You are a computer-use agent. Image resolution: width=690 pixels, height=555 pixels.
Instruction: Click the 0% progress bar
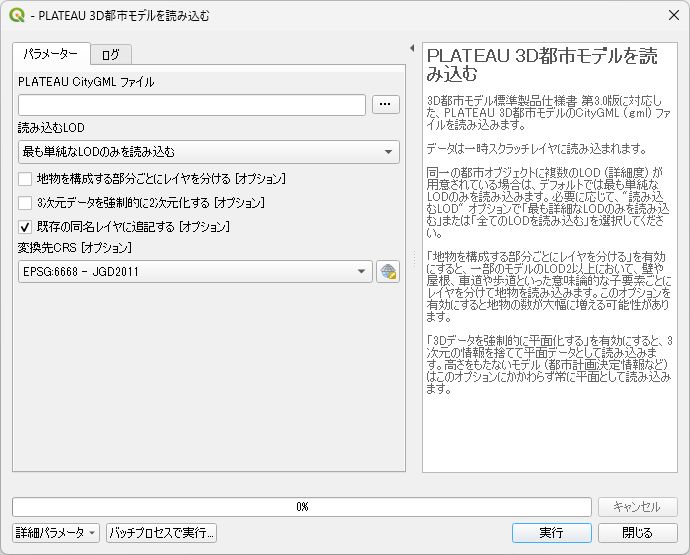(302, 507)
